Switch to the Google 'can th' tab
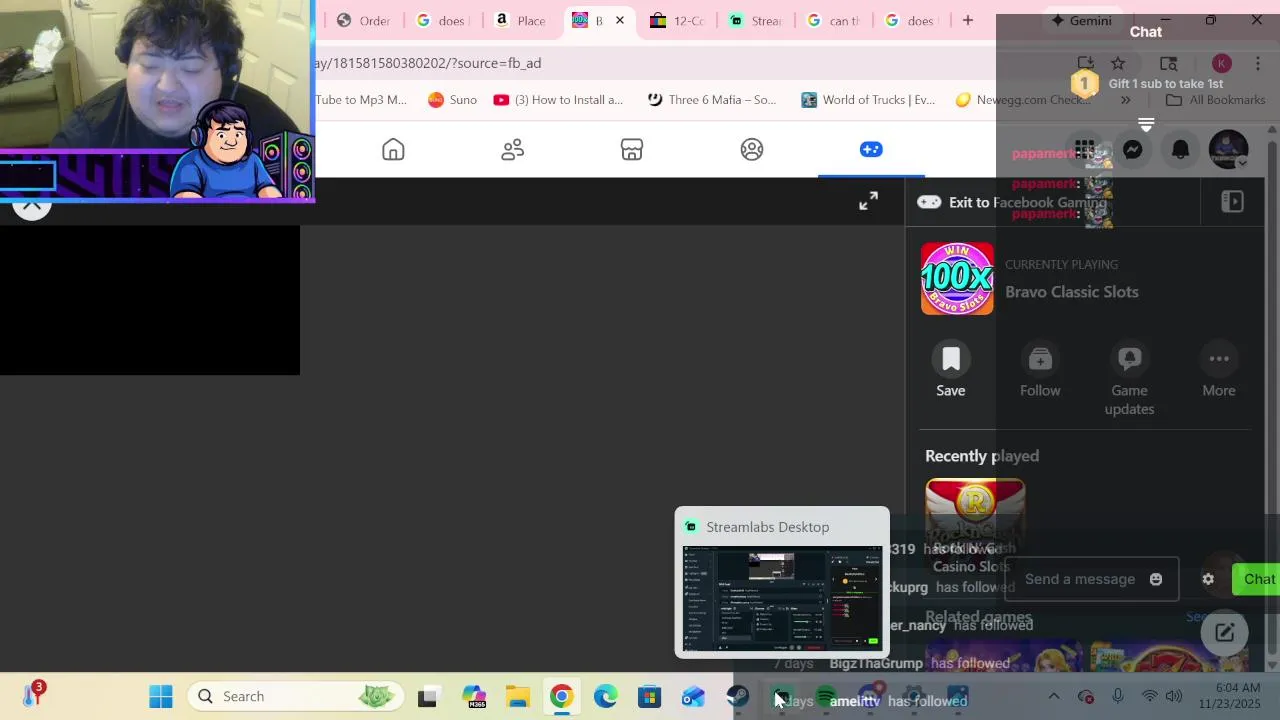Viewport: 1280px width, 720px height. tap(833, 21)
